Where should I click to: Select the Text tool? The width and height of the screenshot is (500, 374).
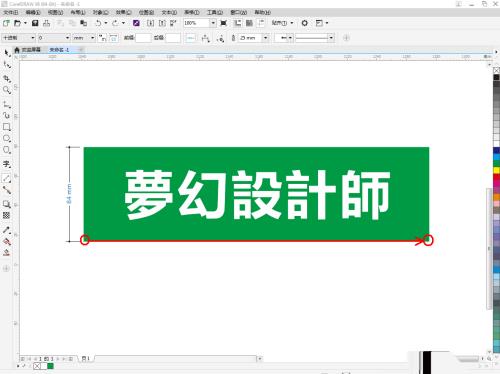click(x=7, y=164)
